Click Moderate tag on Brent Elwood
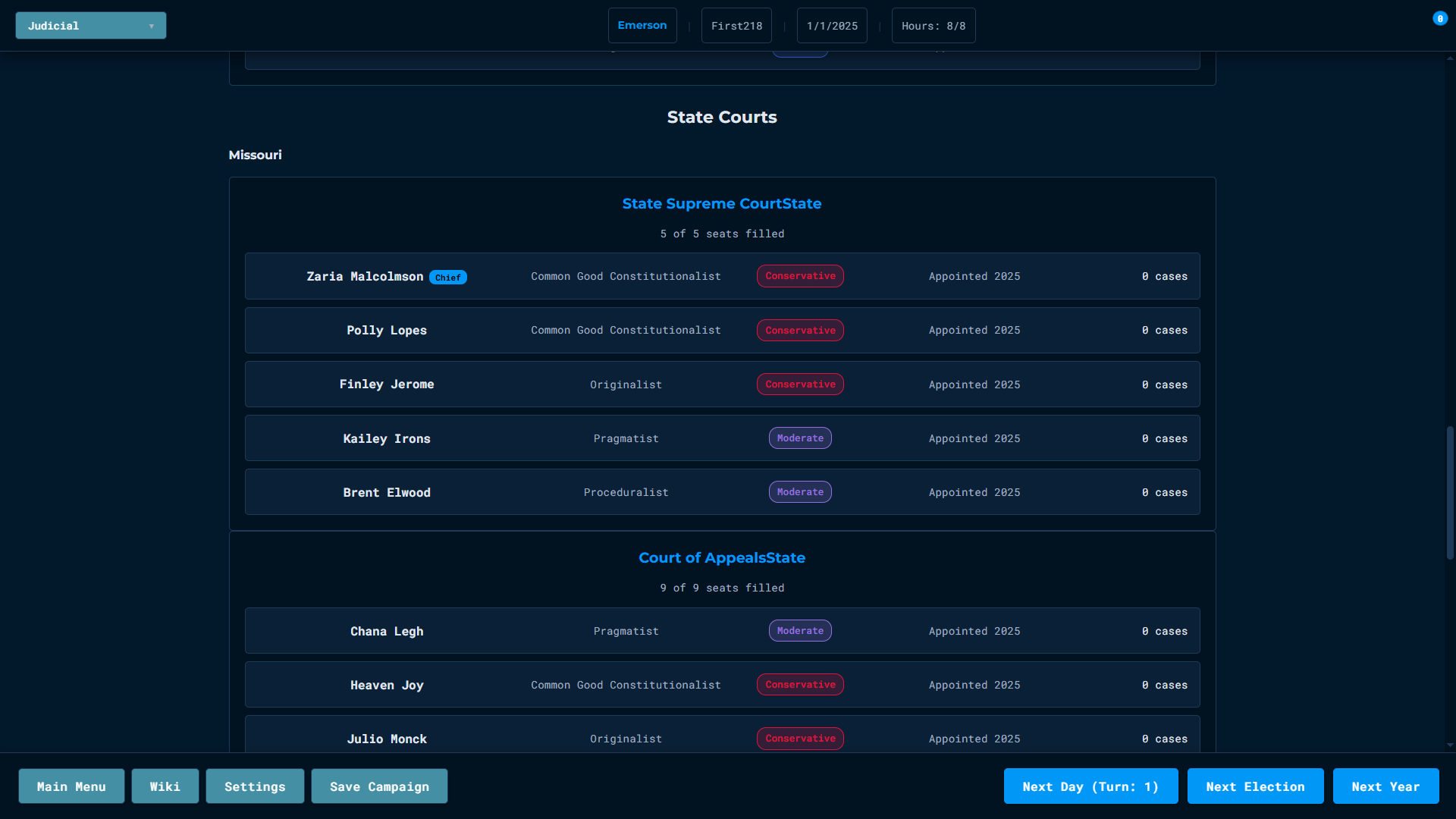This screenshot has height=819, width=1456. pyautogui.click(x=799, y=492)
